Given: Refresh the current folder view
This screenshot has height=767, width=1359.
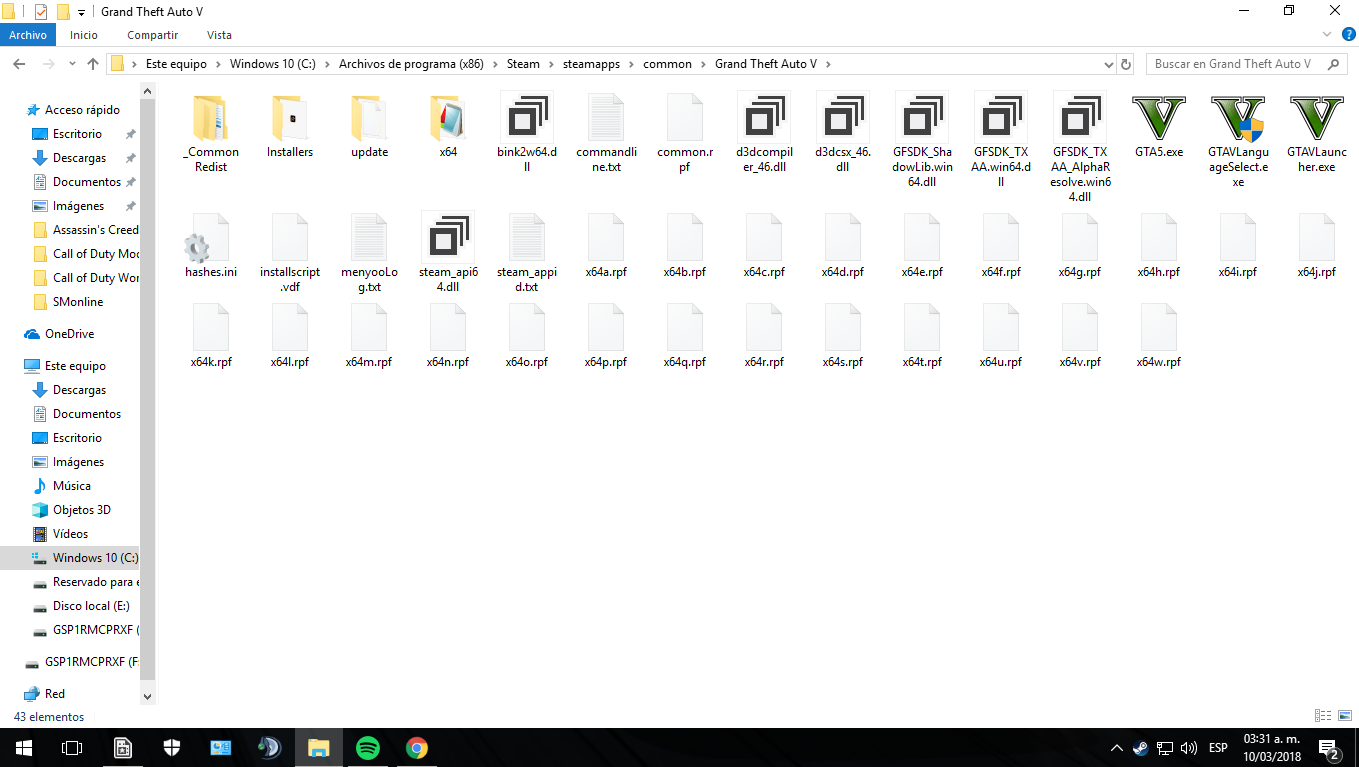Looking at the screenshot, I should (1126, 64).
